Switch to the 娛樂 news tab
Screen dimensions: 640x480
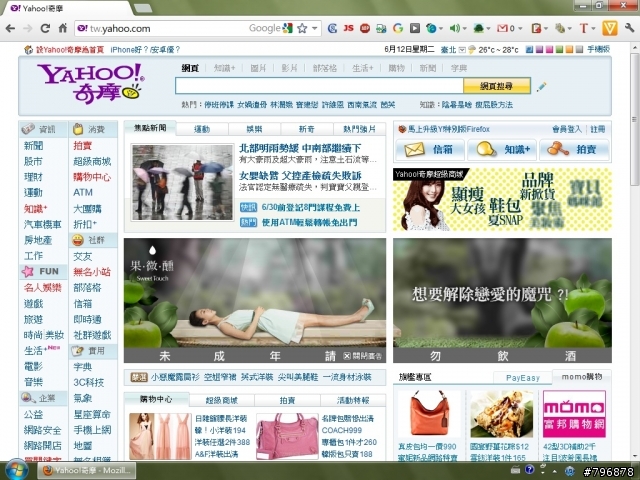[x=254, y=129]
